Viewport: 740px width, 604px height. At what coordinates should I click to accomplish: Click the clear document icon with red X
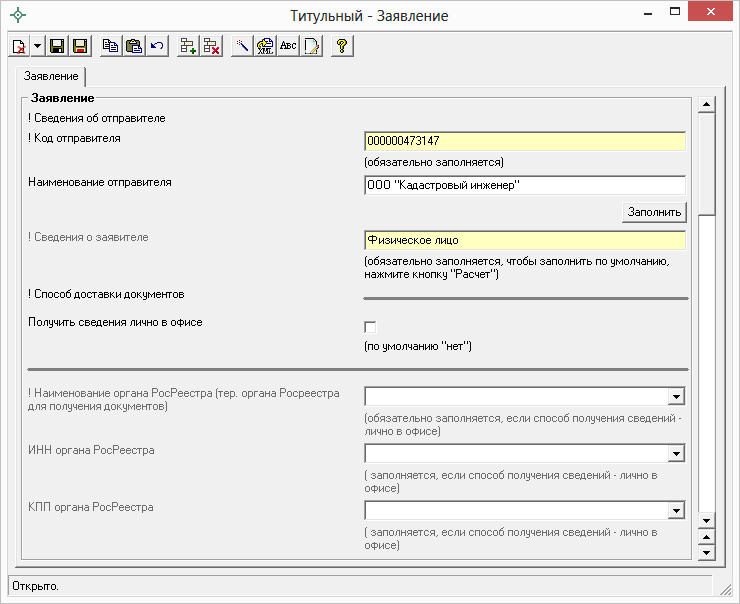tap(19, 46)
